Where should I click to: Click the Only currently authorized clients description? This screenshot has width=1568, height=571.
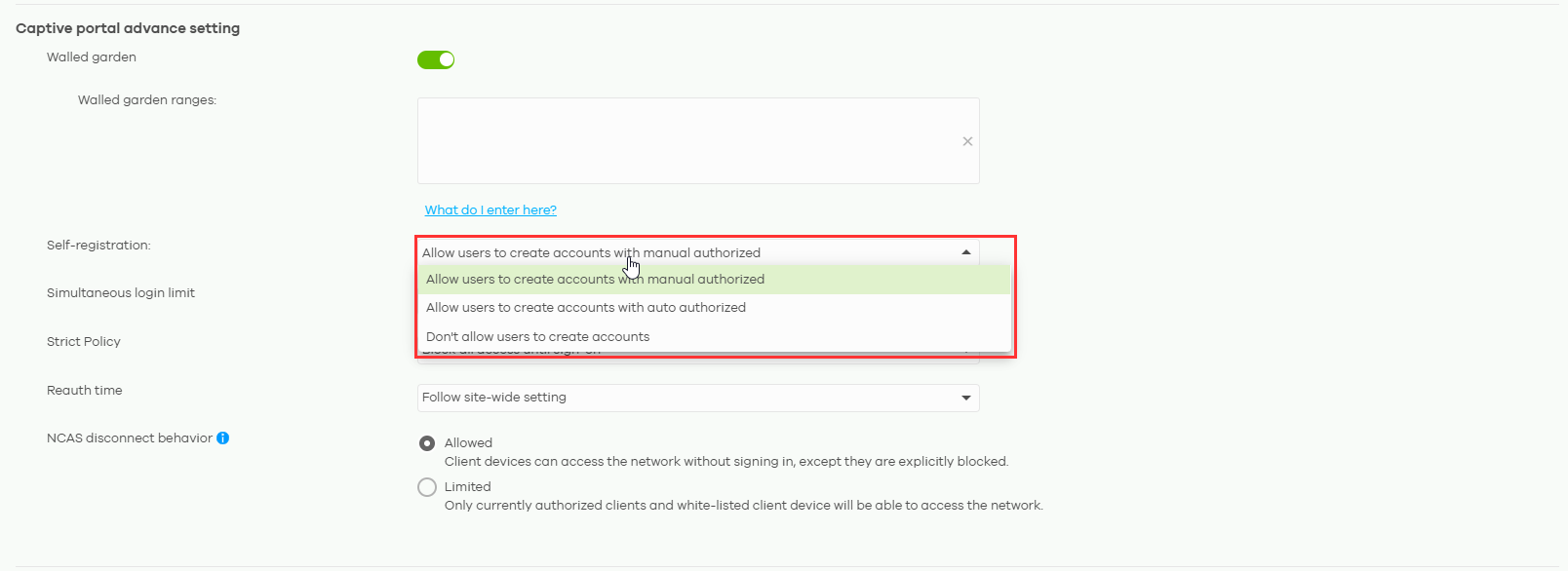coord(743,506)
